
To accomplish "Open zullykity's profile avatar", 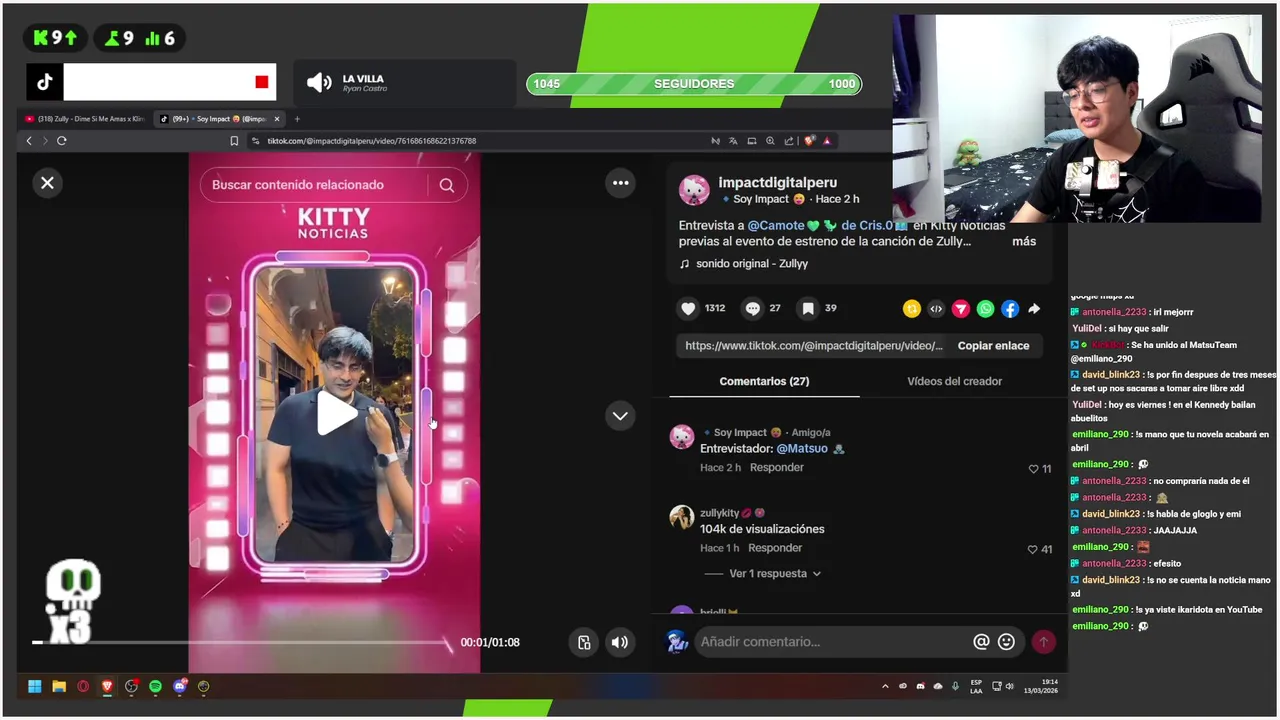I will click(x=681, y=517).
